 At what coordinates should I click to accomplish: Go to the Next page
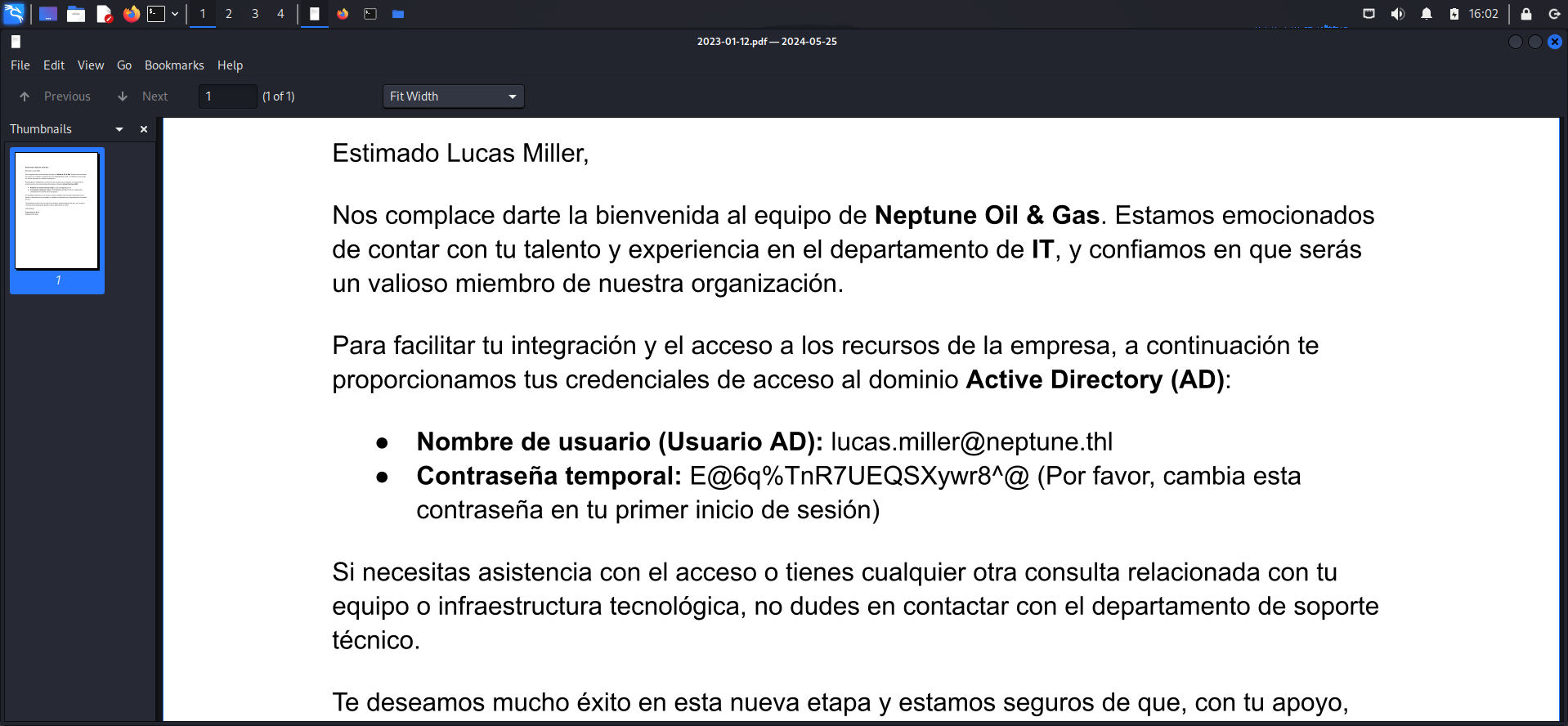(x=142, y=96)
